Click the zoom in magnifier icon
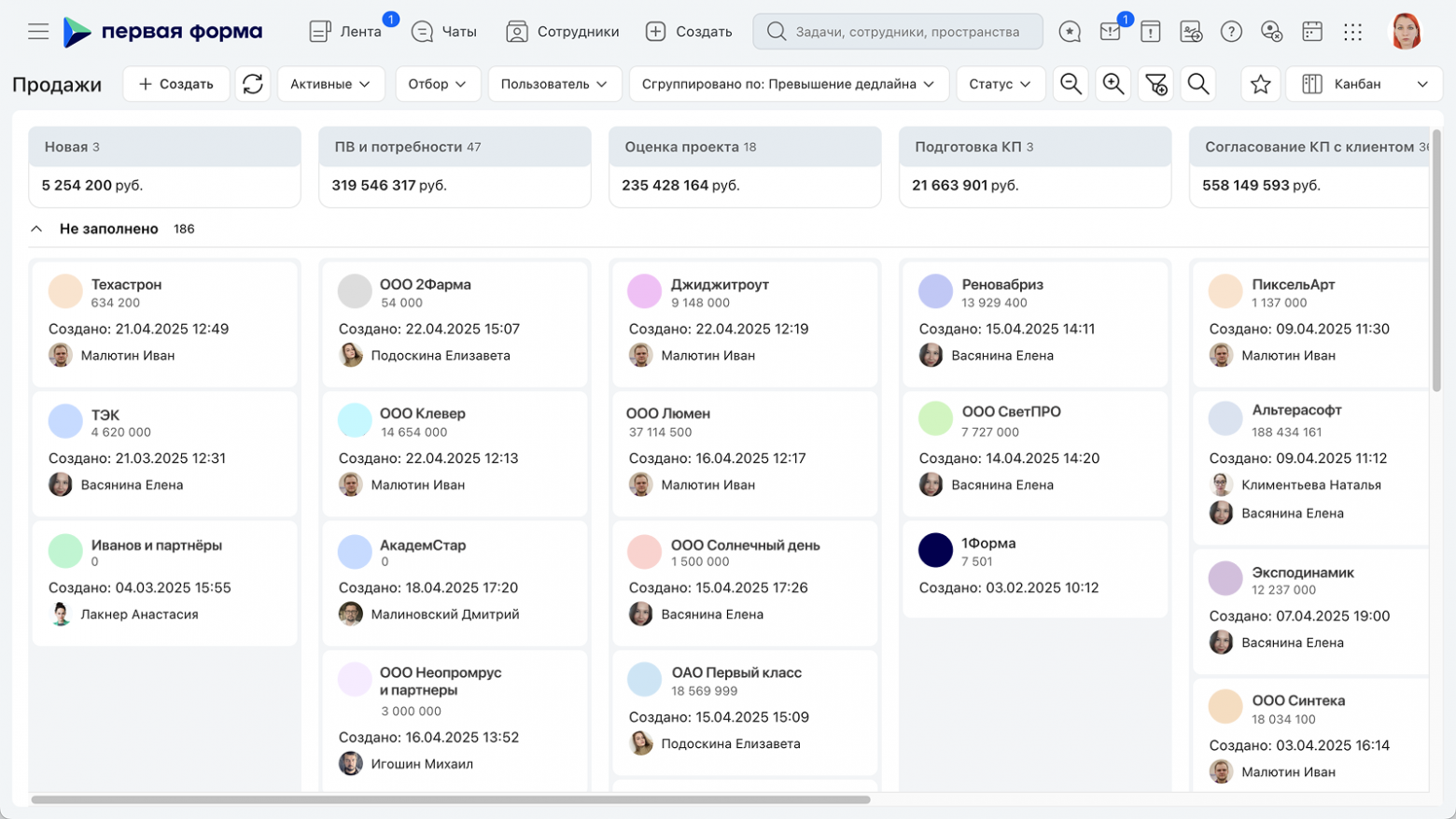 point(1113,84)
